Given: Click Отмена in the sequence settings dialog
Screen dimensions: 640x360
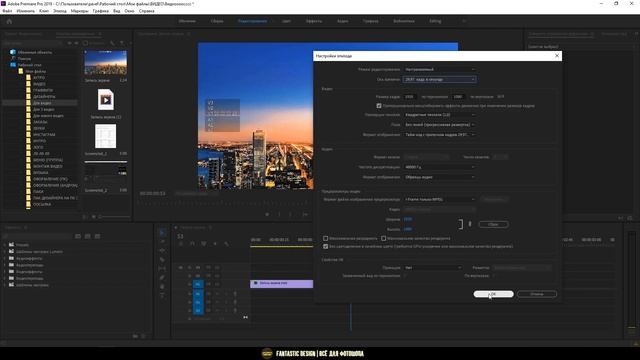Looking at the screenshot, I should coord(537,294).
